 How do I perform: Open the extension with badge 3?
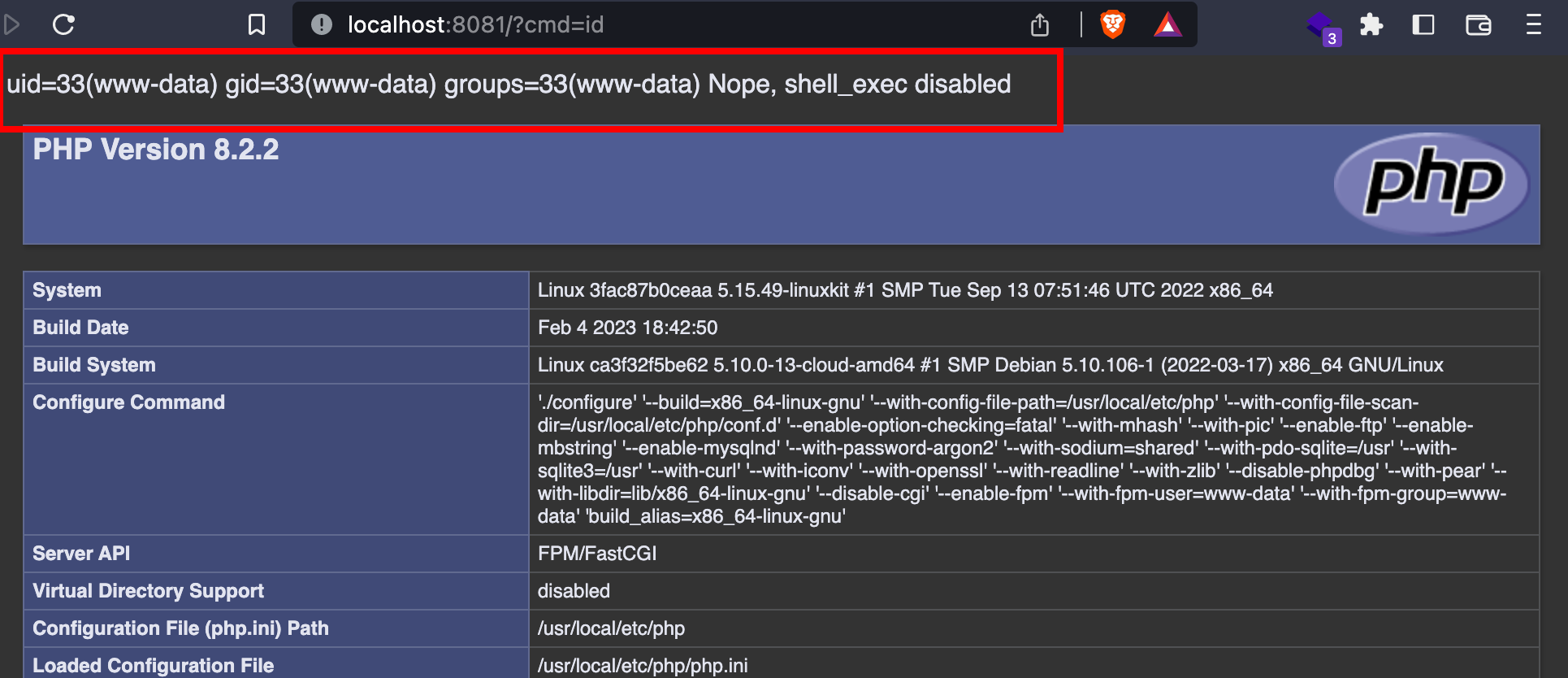pyautogui.click(x=1323, y=28)
